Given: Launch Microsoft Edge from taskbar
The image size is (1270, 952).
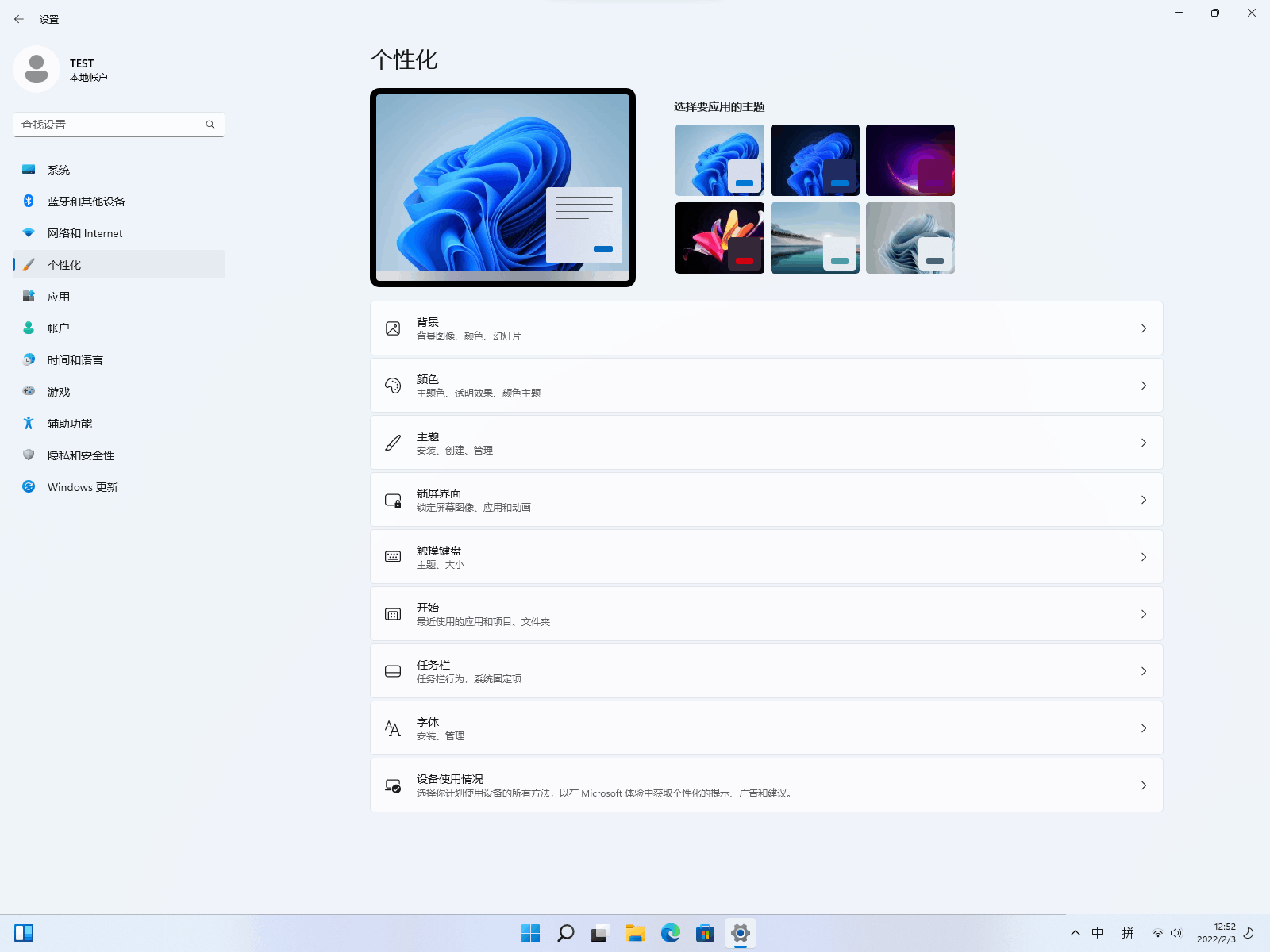Looking at the screenshot, I should [671, 933].
